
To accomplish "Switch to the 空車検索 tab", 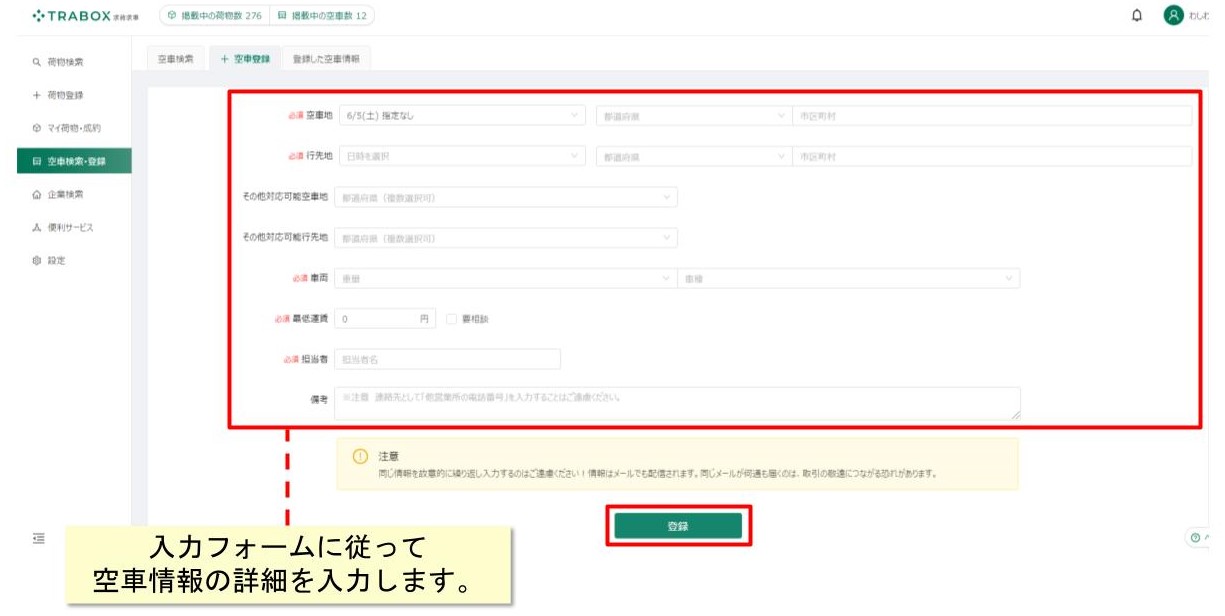I will tap(176, 59).
